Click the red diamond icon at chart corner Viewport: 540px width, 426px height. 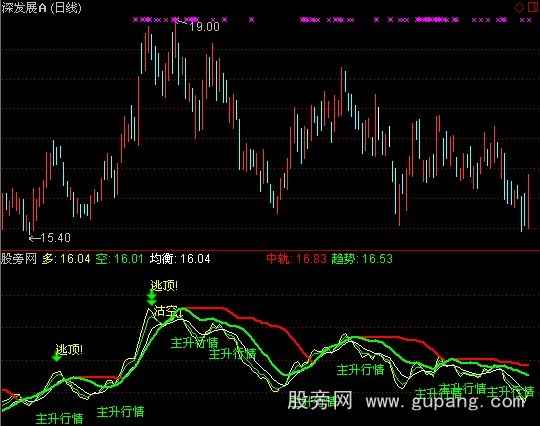tap(519, 8)
